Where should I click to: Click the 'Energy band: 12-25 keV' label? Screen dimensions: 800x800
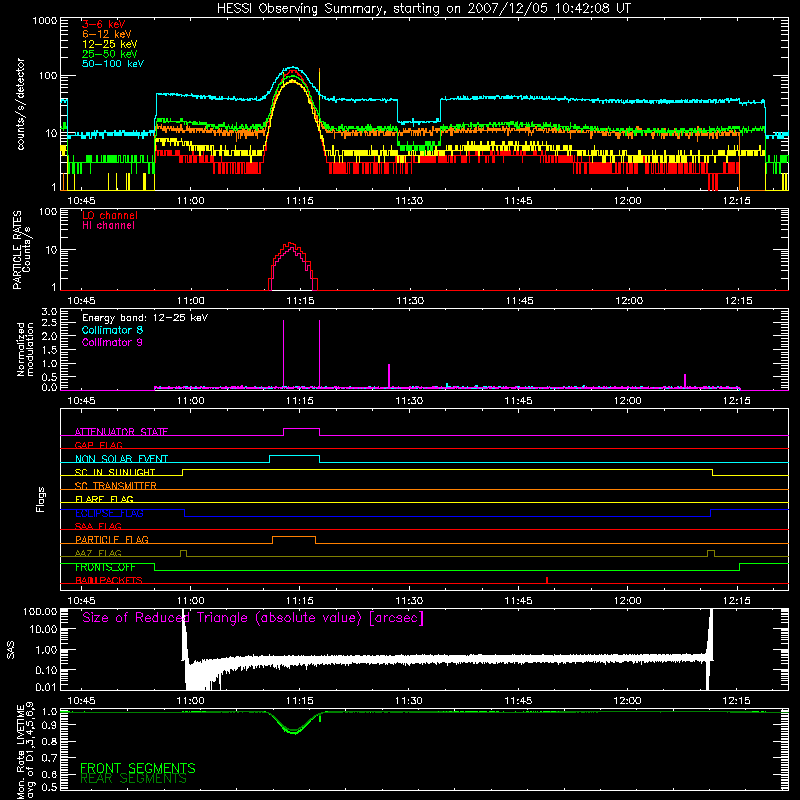145,318
